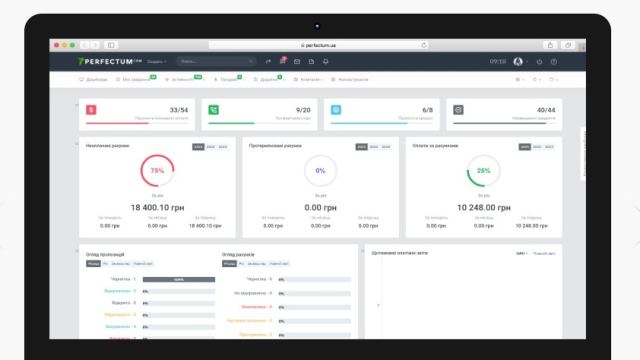Screen dimensions: 640x360
Task: Open the Дашборди menu item
Action: 93,80
